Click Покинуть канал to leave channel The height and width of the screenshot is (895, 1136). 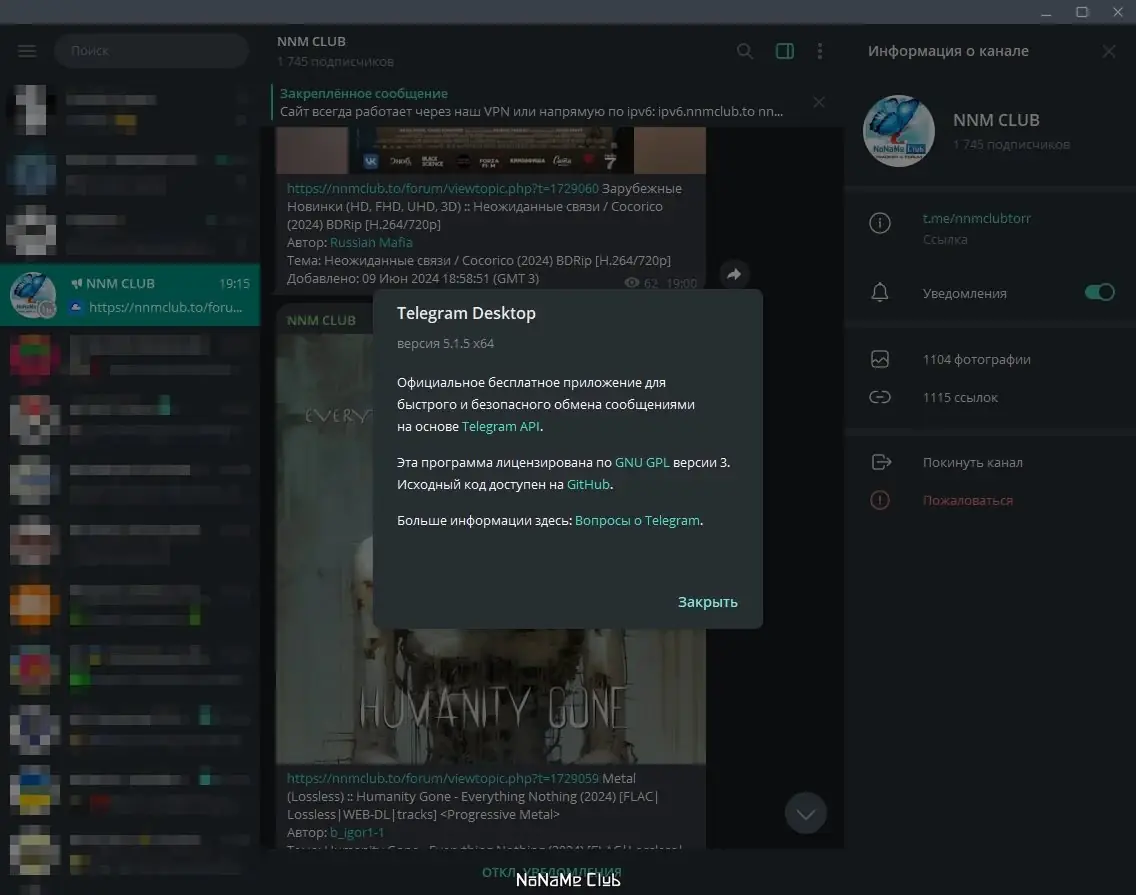coord(972,462)
